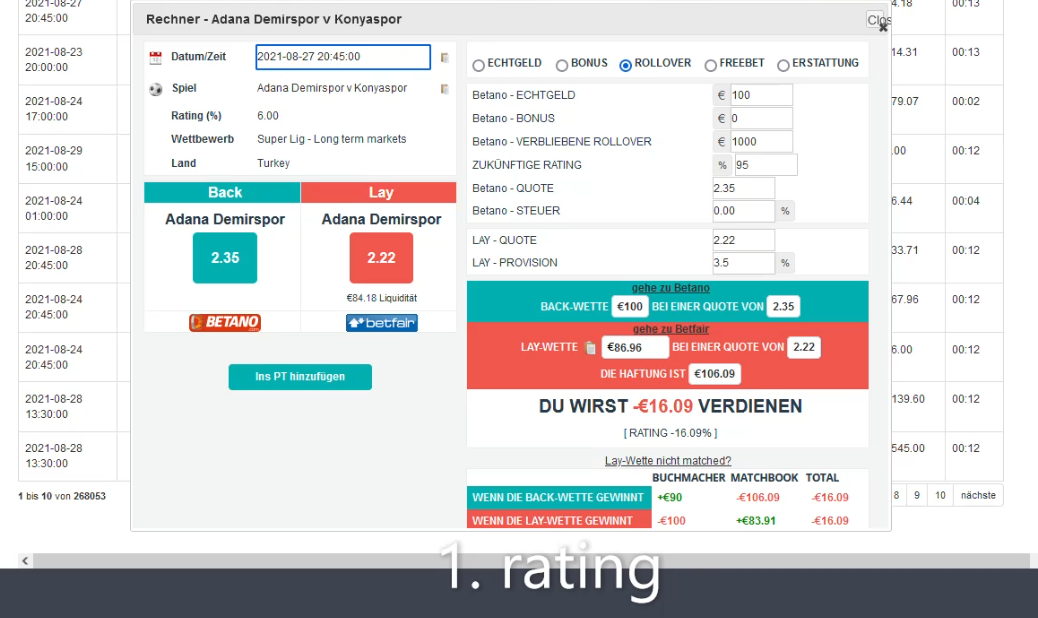1038x618 pixels.
Task: Click the Back column header
Action: click(222, 193)
